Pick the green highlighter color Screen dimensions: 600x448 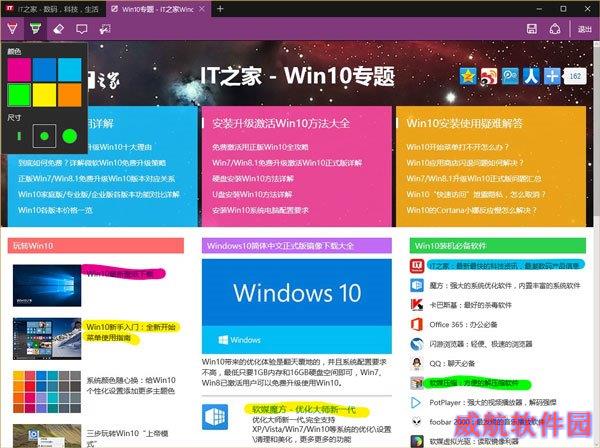click(x=19, y=95)
